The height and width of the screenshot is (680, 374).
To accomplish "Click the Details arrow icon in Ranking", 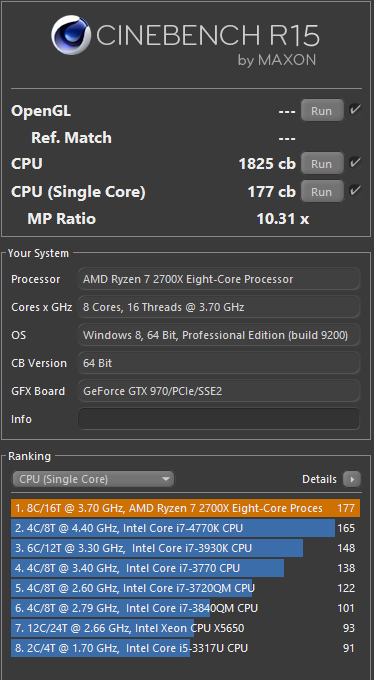I will click(x=352, y=479).
